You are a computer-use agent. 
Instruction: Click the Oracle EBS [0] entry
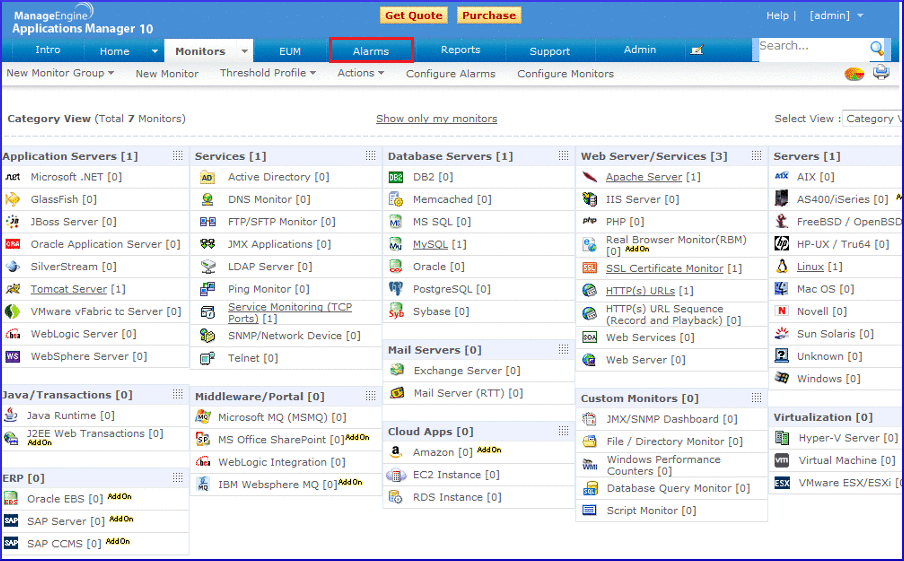tap(65, 498)
